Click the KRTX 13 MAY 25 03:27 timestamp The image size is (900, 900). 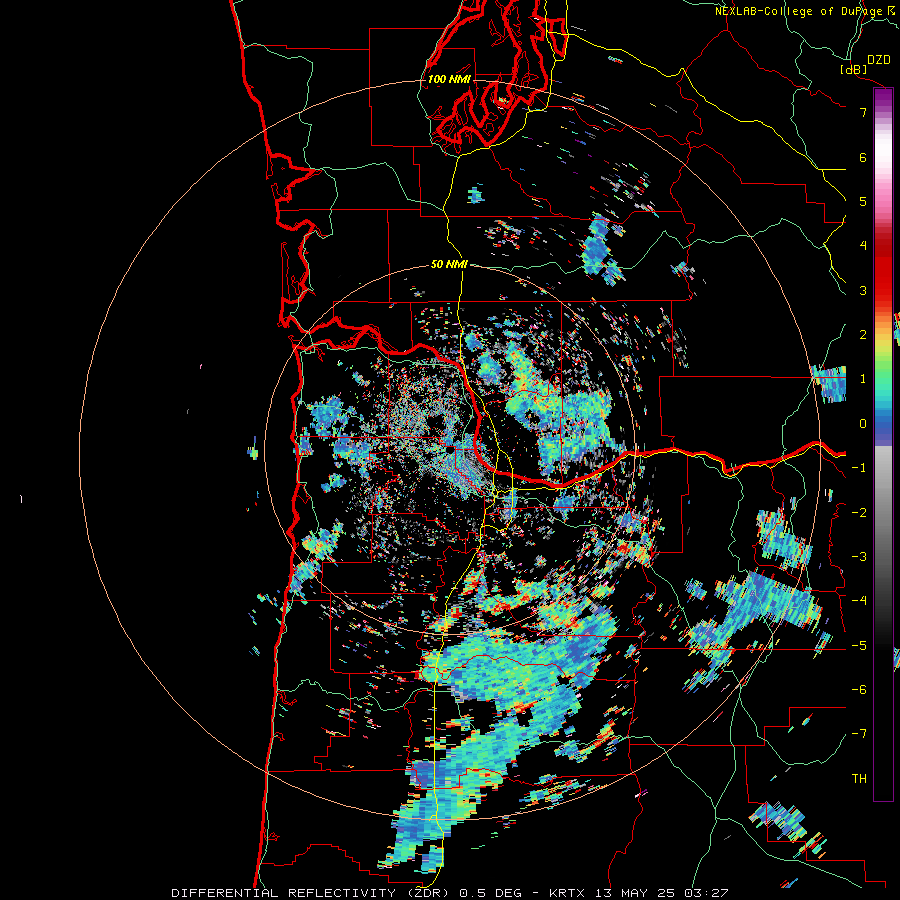point(638,893)
